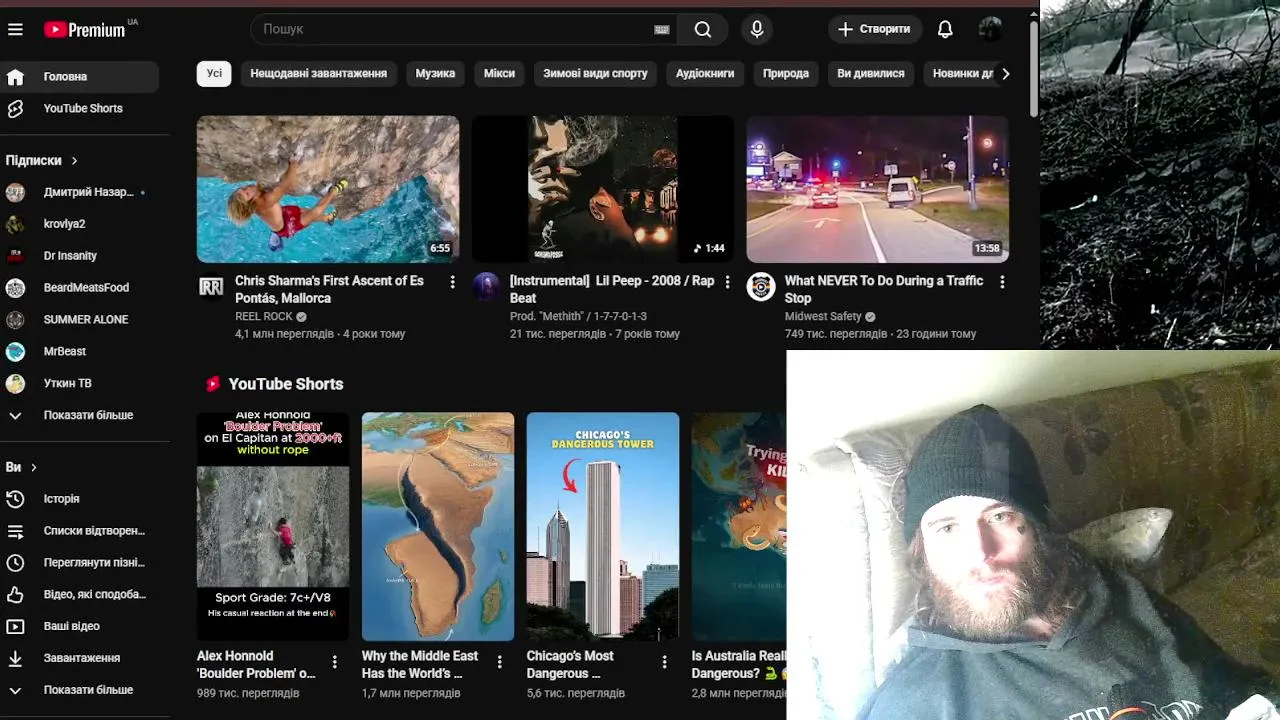Open Dr Insanity channel subscription

click(x=80, y=256)
